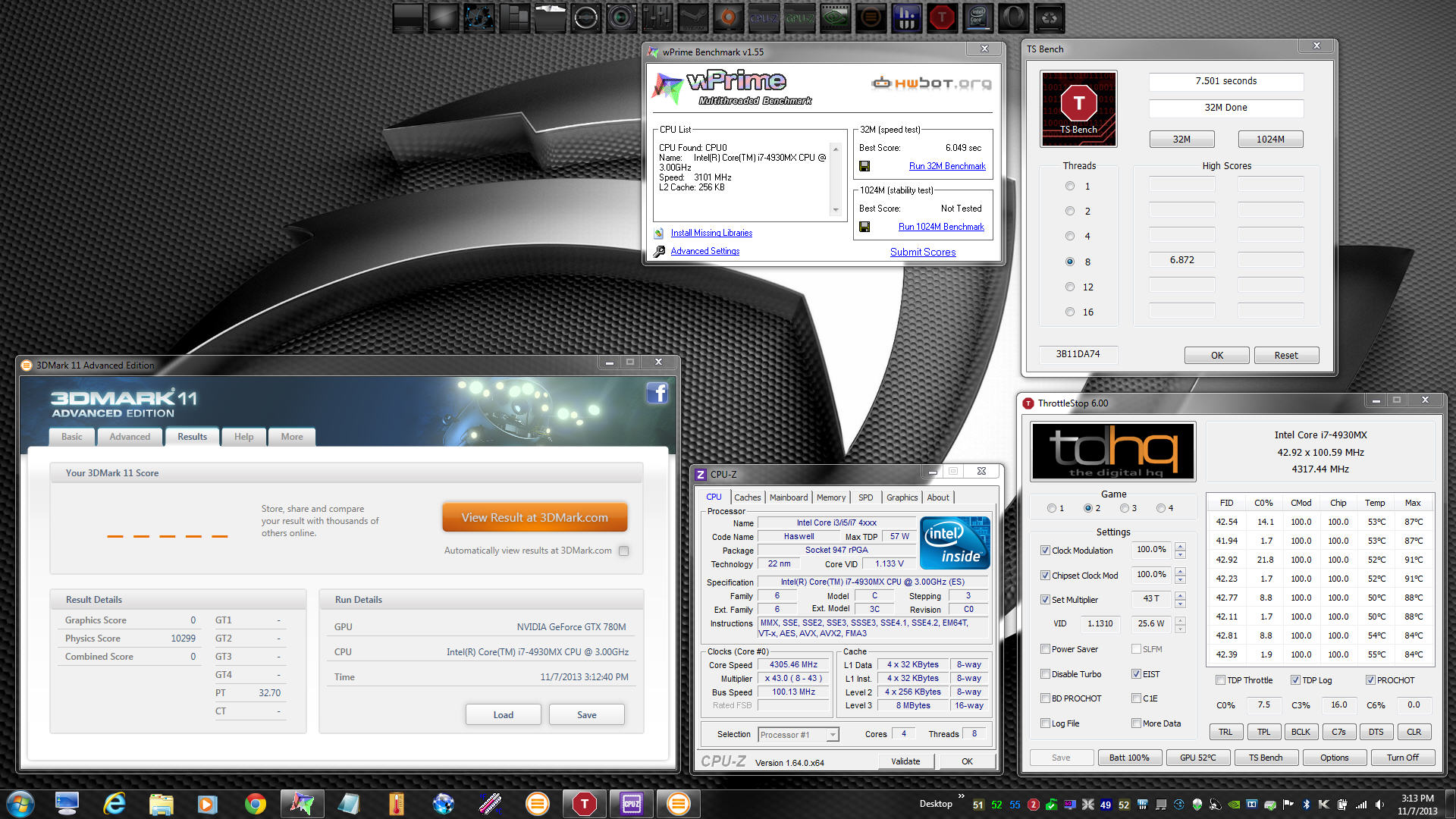Click View Result at 3DMark.com button
The height and width of the screenshot is (819, 1456).
point(535,518)
